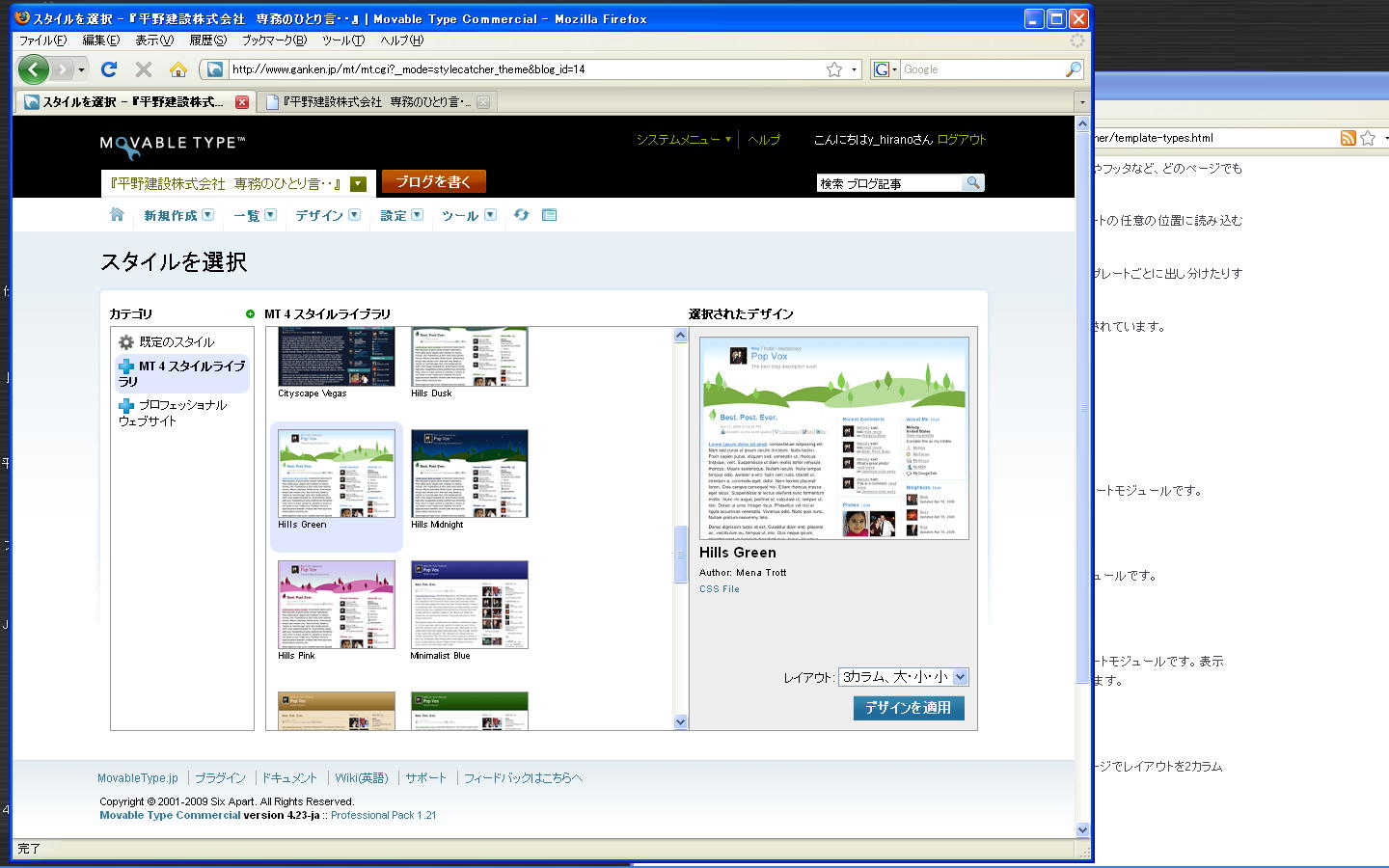Select the Hills Midnight style thumbnail
Image resolution: width=1389 pixels, height=868 pixels.
click(470, 474)
